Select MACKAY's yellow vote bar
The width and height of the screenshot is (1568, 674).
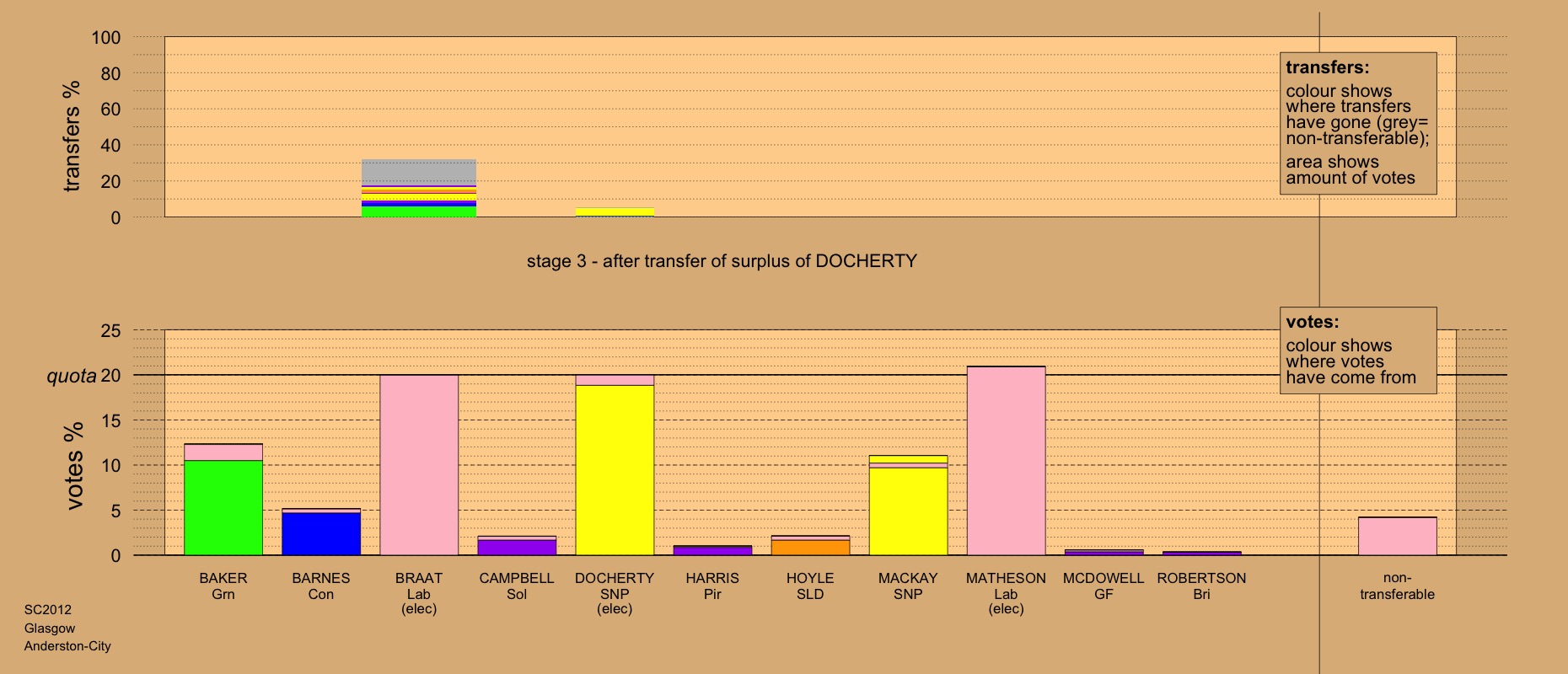tap(908, 511)
